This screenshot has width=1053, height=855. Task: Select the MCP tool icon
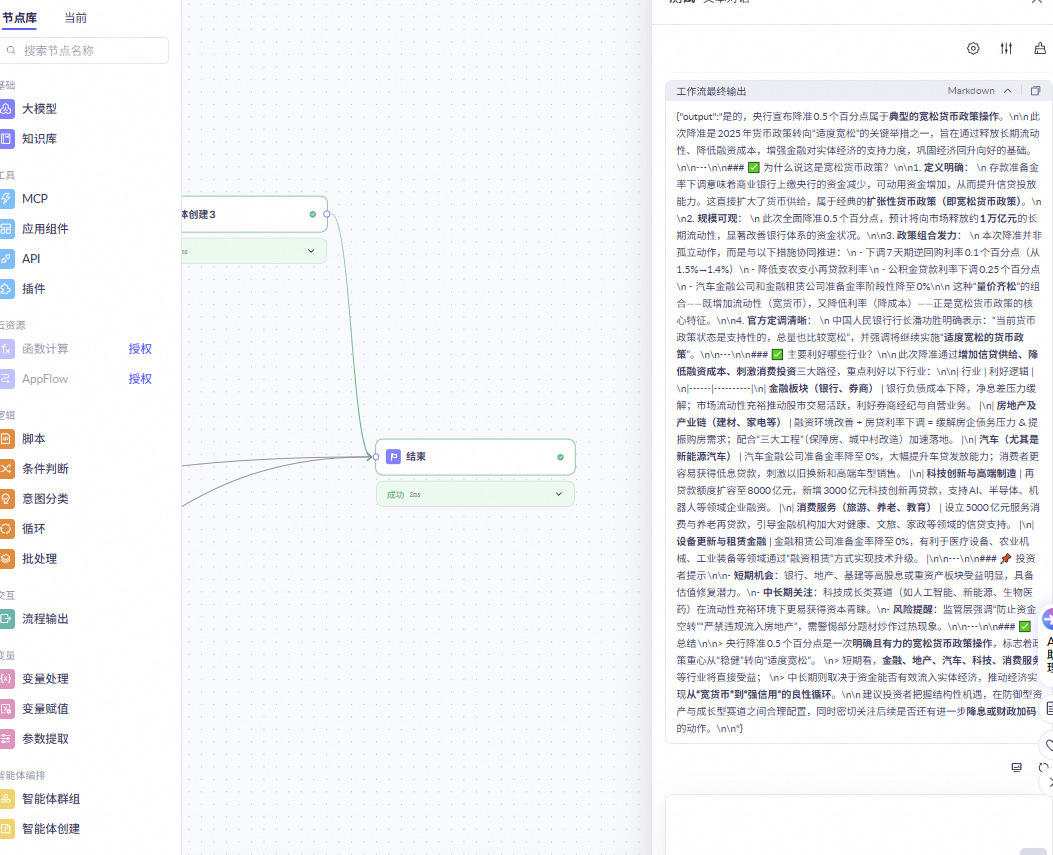pos(6,199)
